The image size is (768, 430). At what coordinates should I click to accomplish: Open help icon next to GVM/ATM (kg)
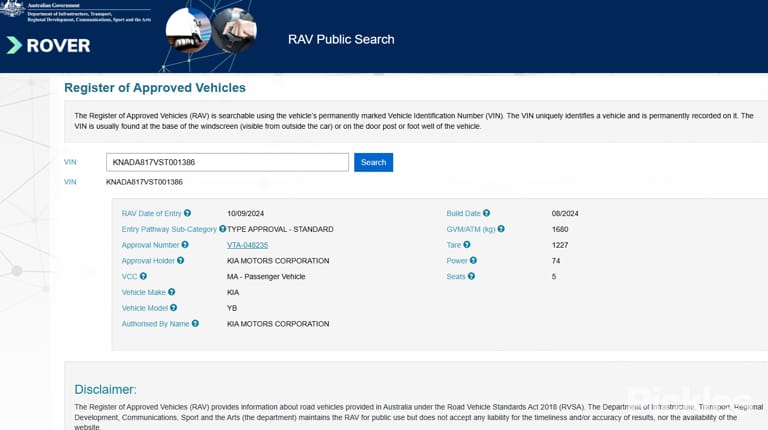tap(501, 229)
